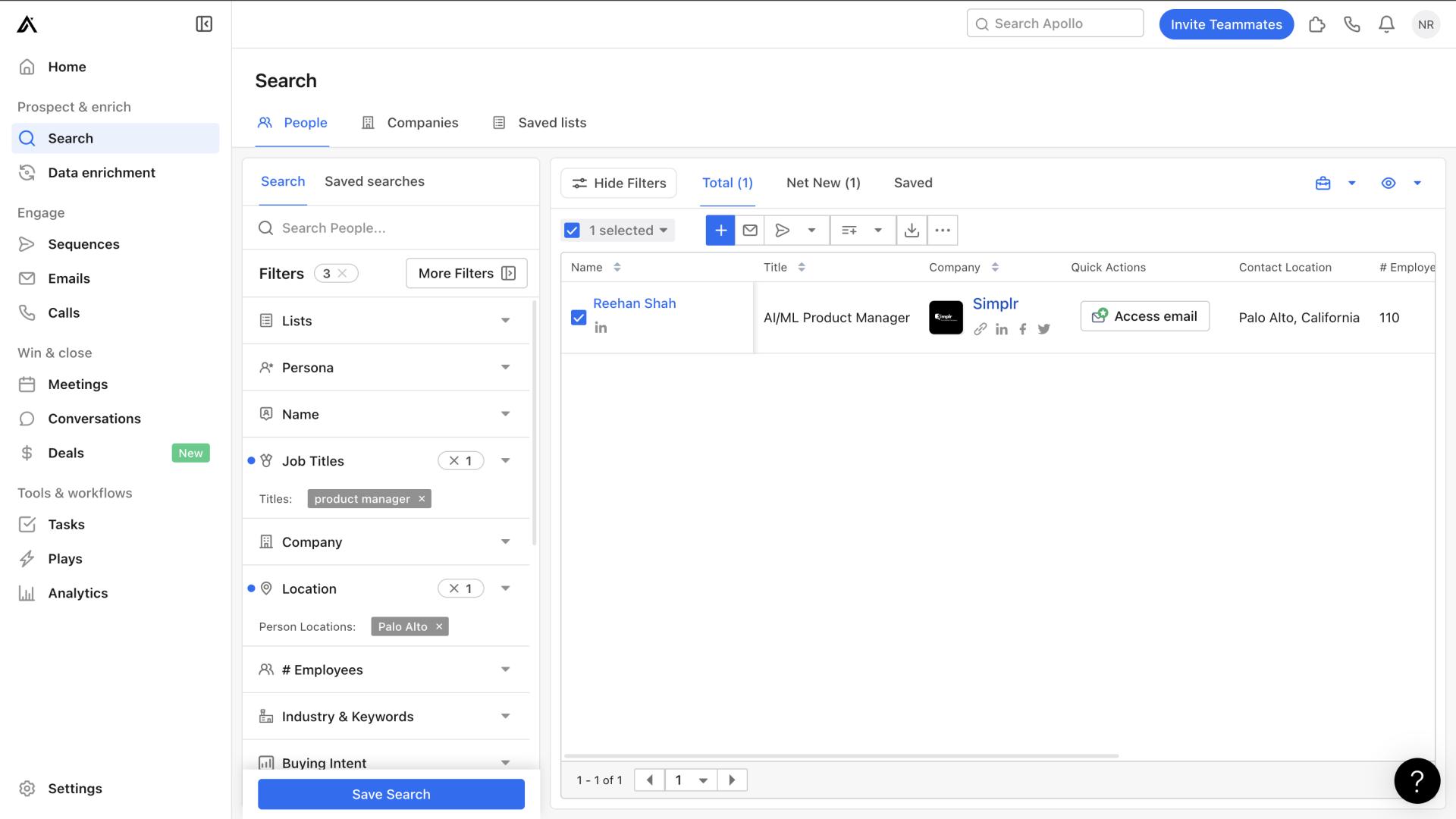
Task: Save the current search settings
Action: [x=391, y=793]
